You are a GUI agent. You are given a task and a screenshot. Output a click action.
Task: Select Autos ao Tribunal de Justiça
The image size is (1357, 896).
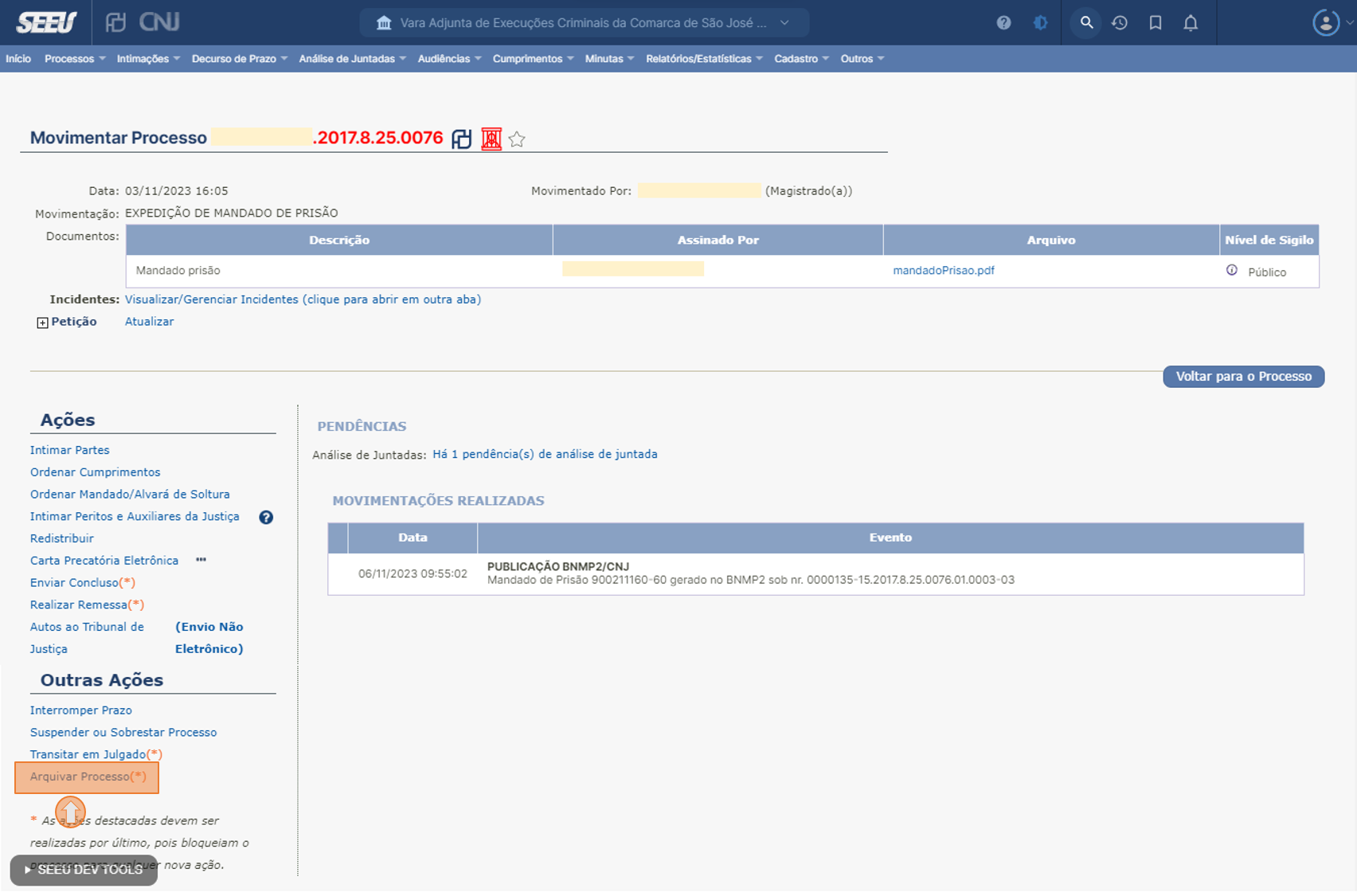tap(87, 638)
